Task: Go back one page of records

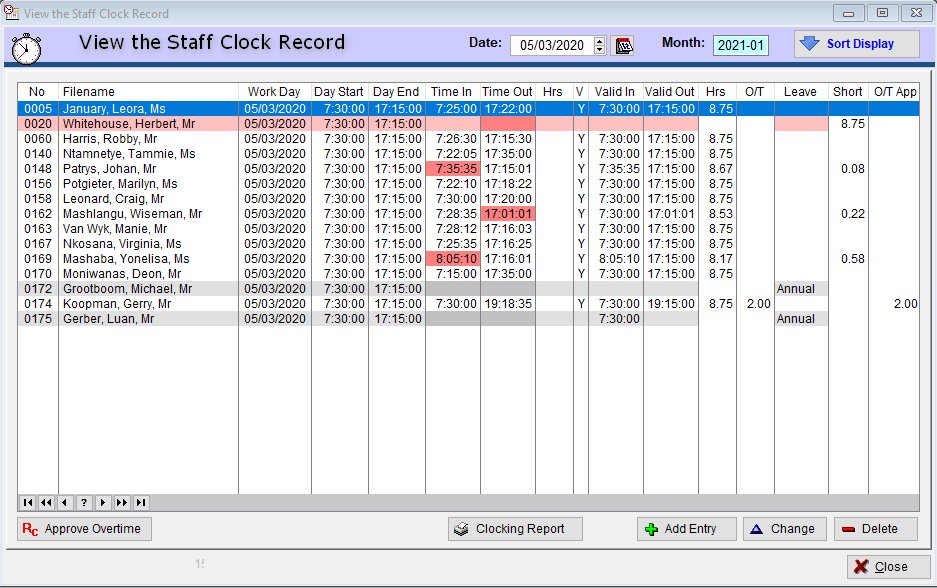Action: pyautogui.click(x=46, y=502)
